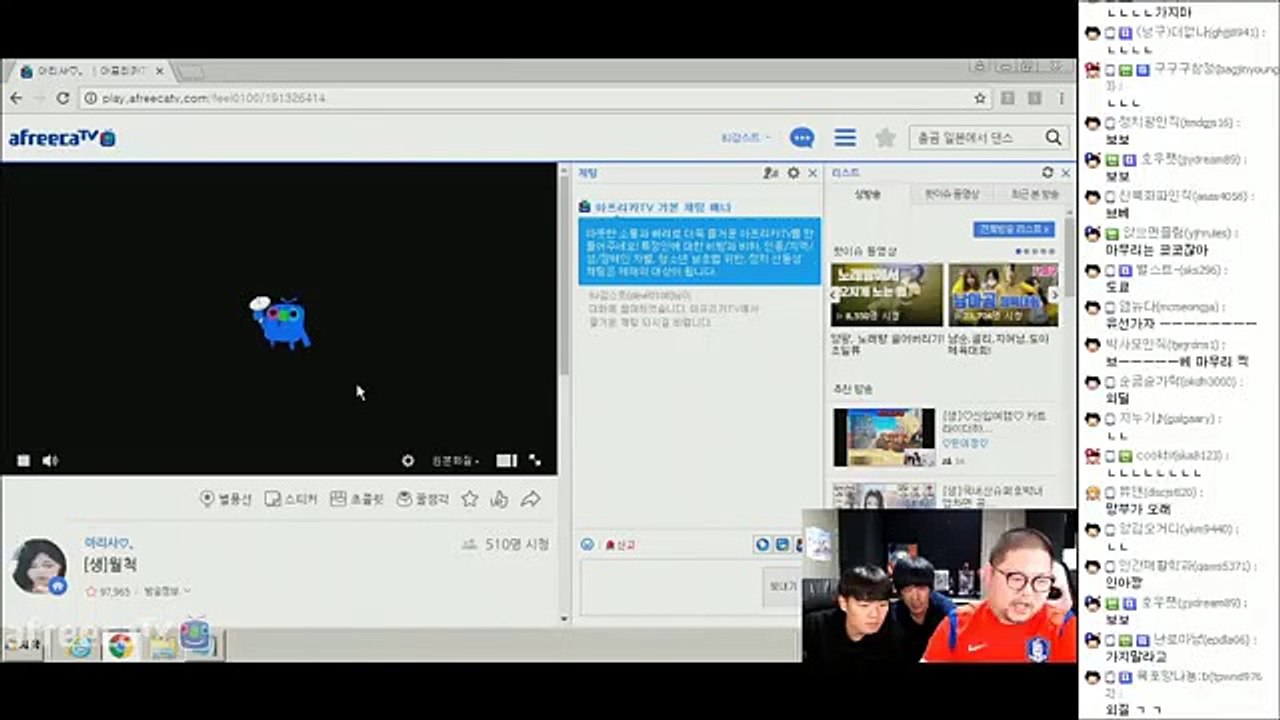Click the broadcaster nickname link

[109, 542]
